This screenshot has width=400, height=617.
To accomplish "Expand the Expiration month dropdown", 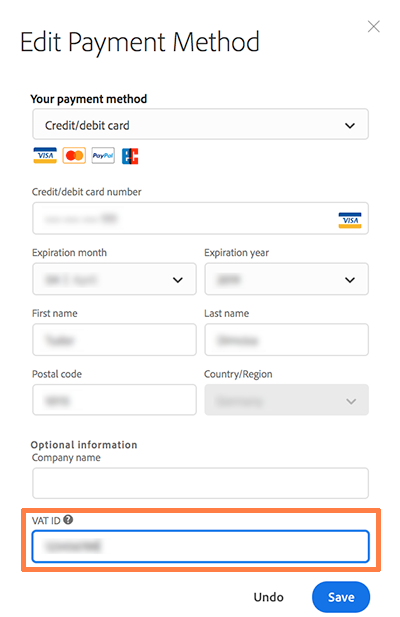I will [x=114, y=279].
